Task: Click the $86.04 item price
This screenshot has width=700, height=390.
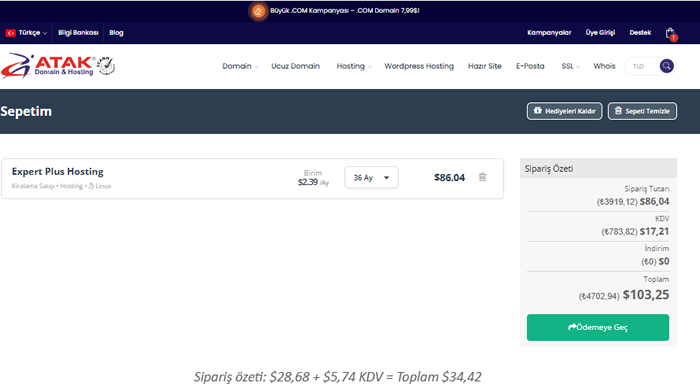Action: [x=450, y=178]
